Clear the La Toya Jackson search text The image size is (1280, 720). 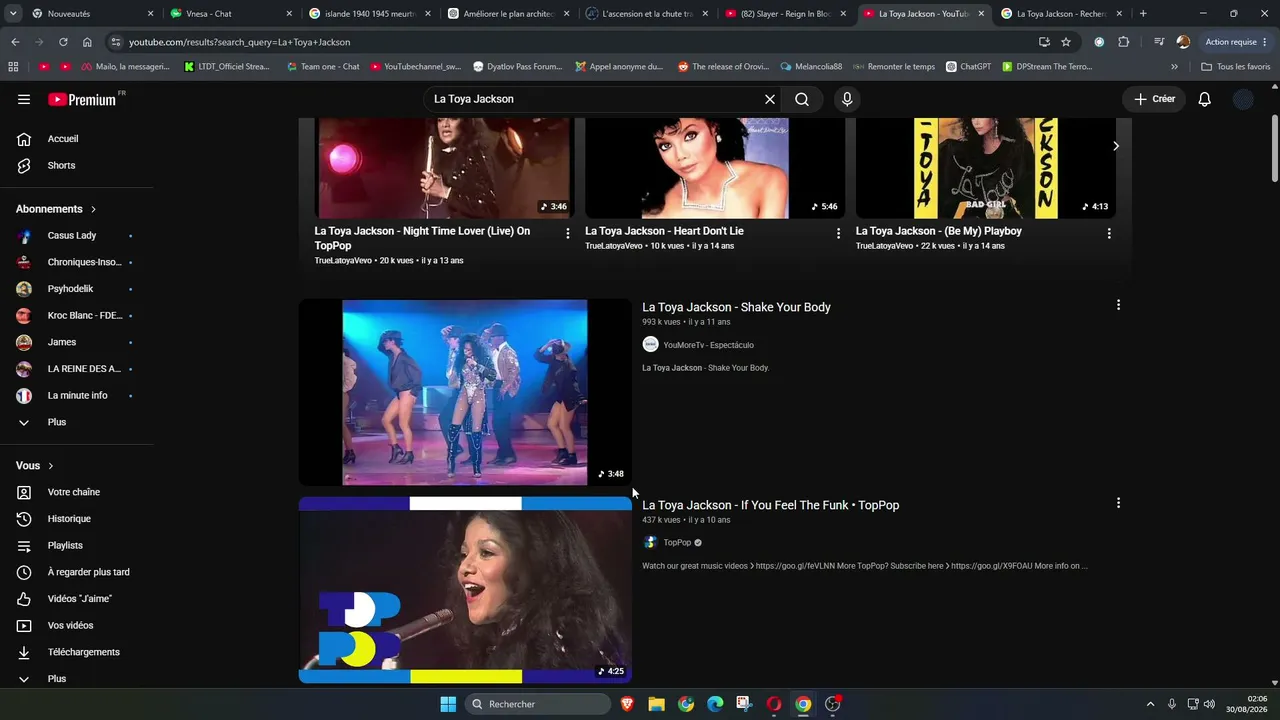pyautogui.click(x=770, y=99)
